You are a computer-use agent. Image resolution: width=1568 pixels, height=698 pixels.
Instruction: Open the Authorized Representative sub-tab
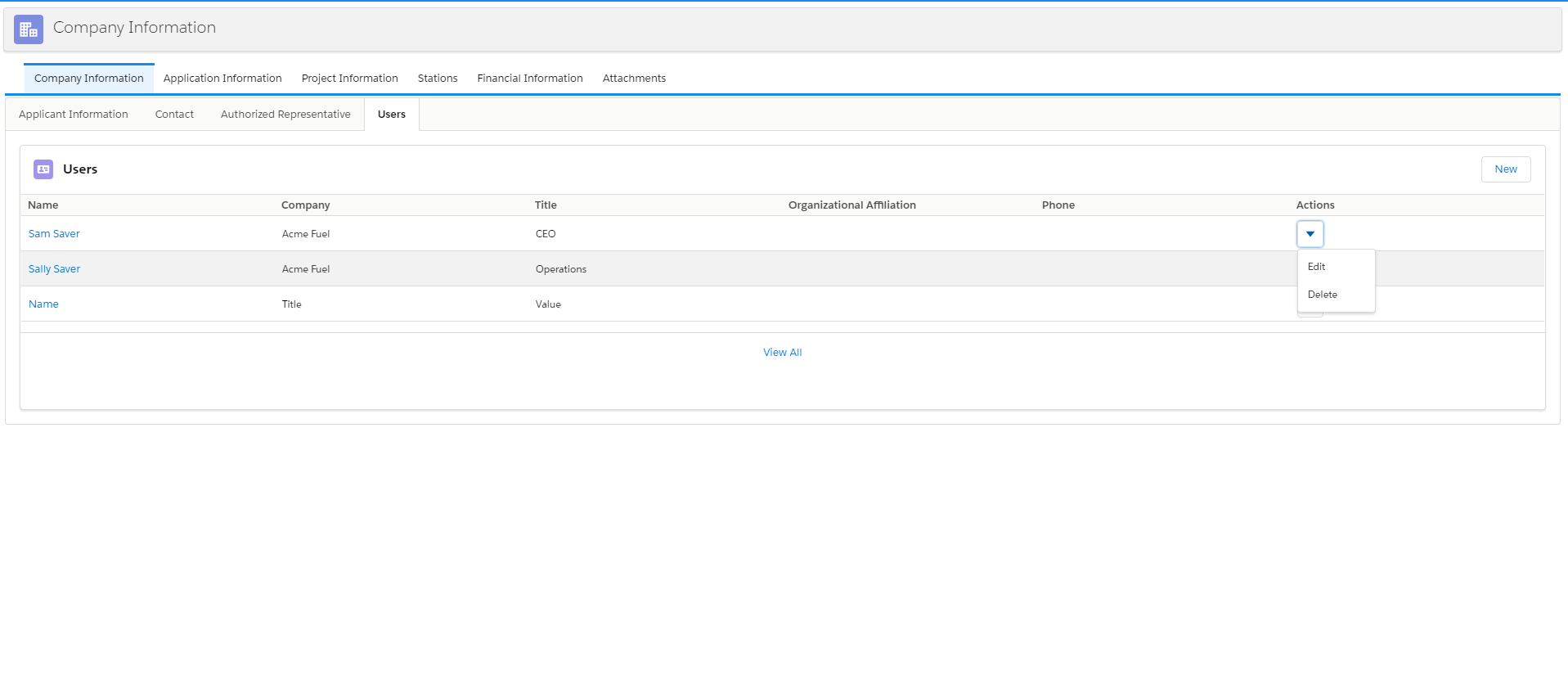tap(285, 115)
